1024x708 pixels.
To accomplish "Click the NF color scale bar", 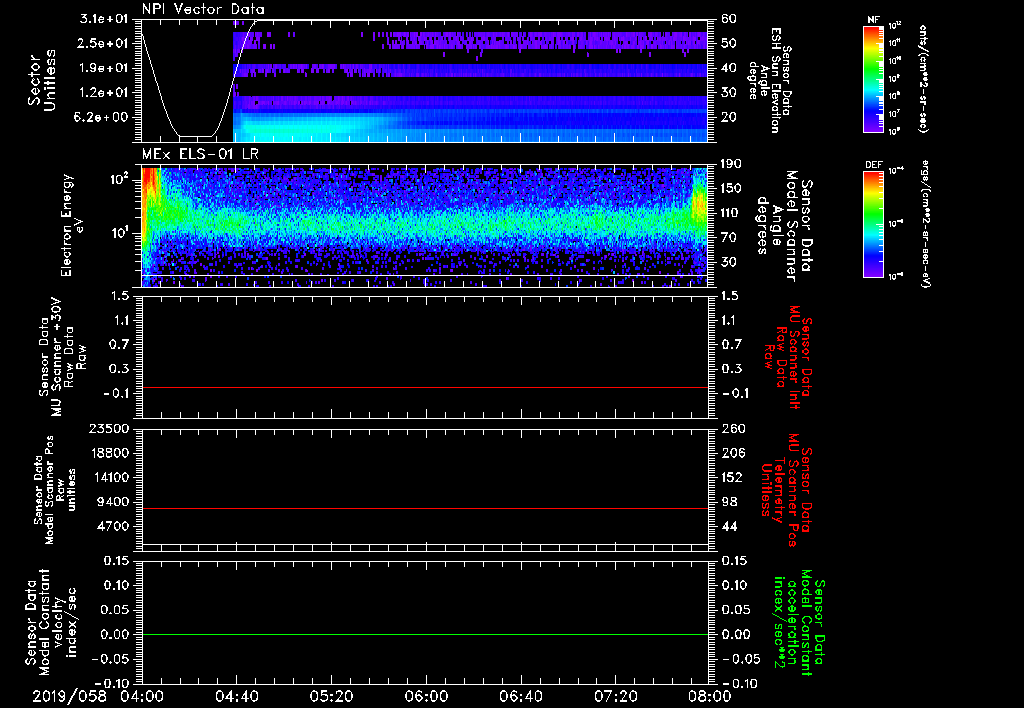I will (871, 81).
